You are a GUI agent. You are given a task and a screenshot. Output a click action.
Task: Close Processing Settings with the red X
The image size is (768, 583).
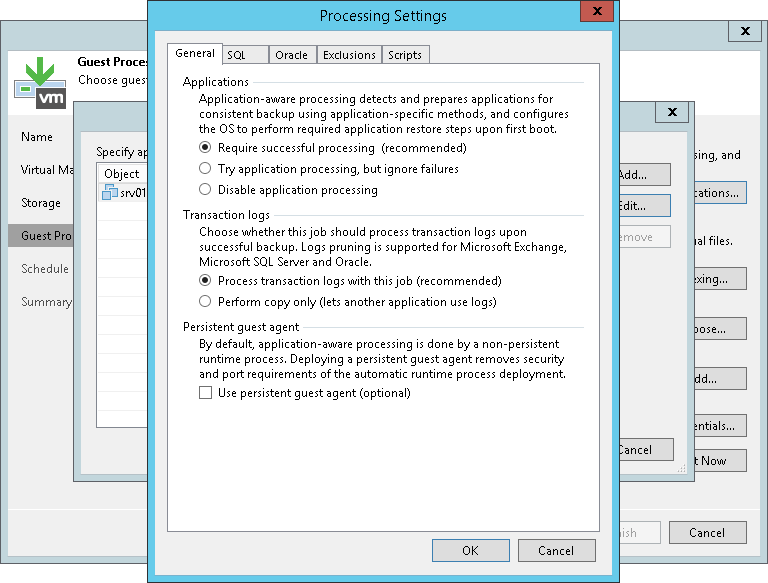[597, 11]
